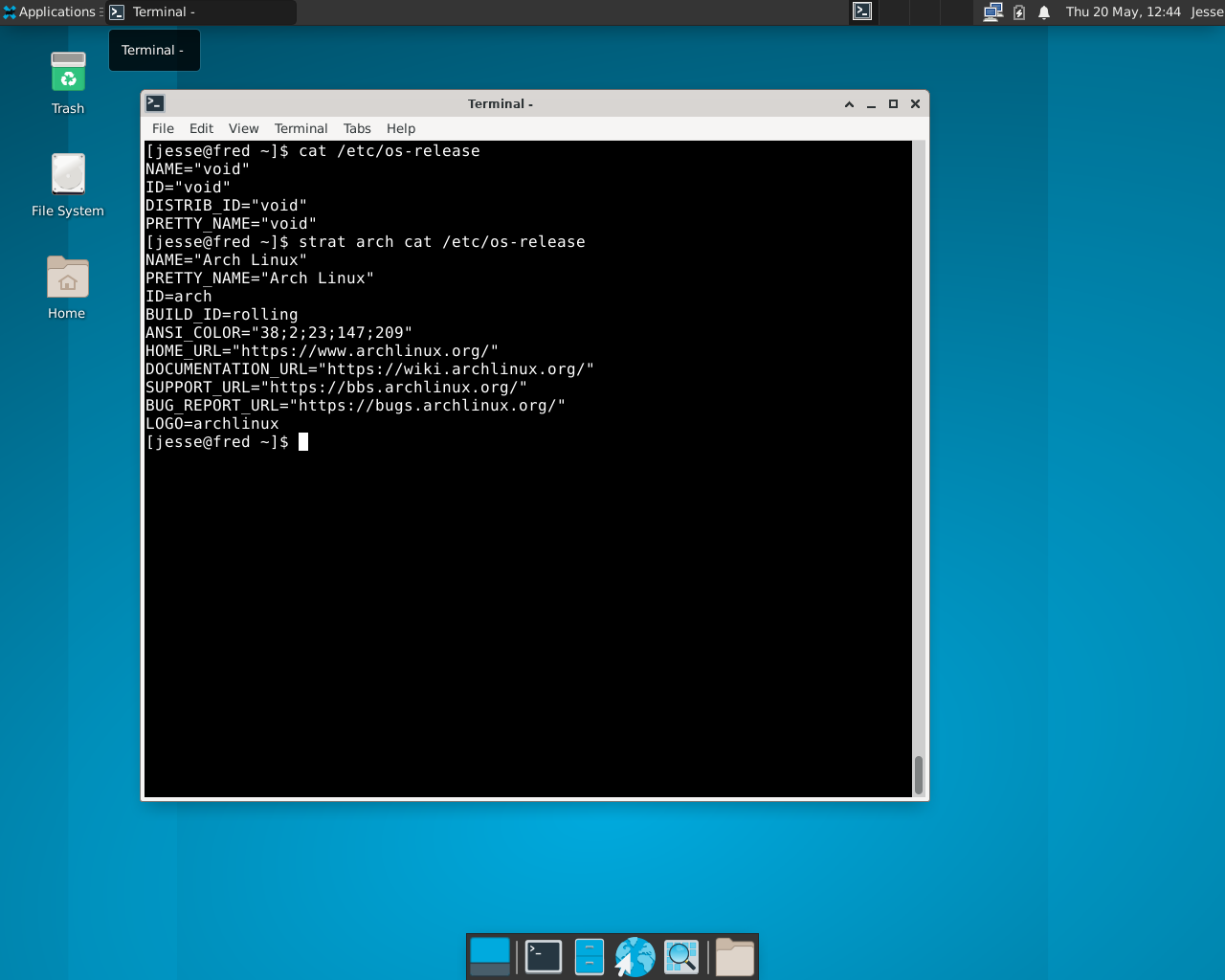Open the Terminal window menu icon in title bar
This screenshot has width=1225, height=980.
tap(155, 103)
